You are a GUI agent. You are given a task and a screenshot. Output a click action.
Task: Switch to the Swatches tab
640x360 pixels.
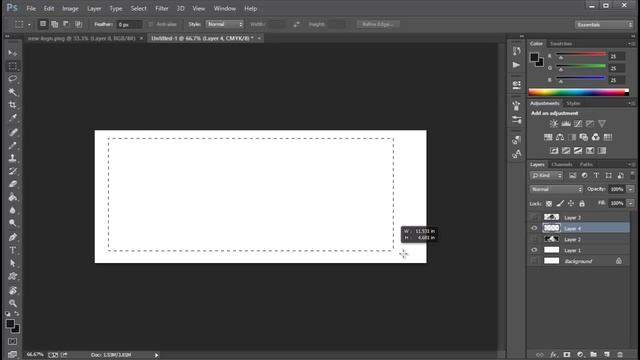560,44
